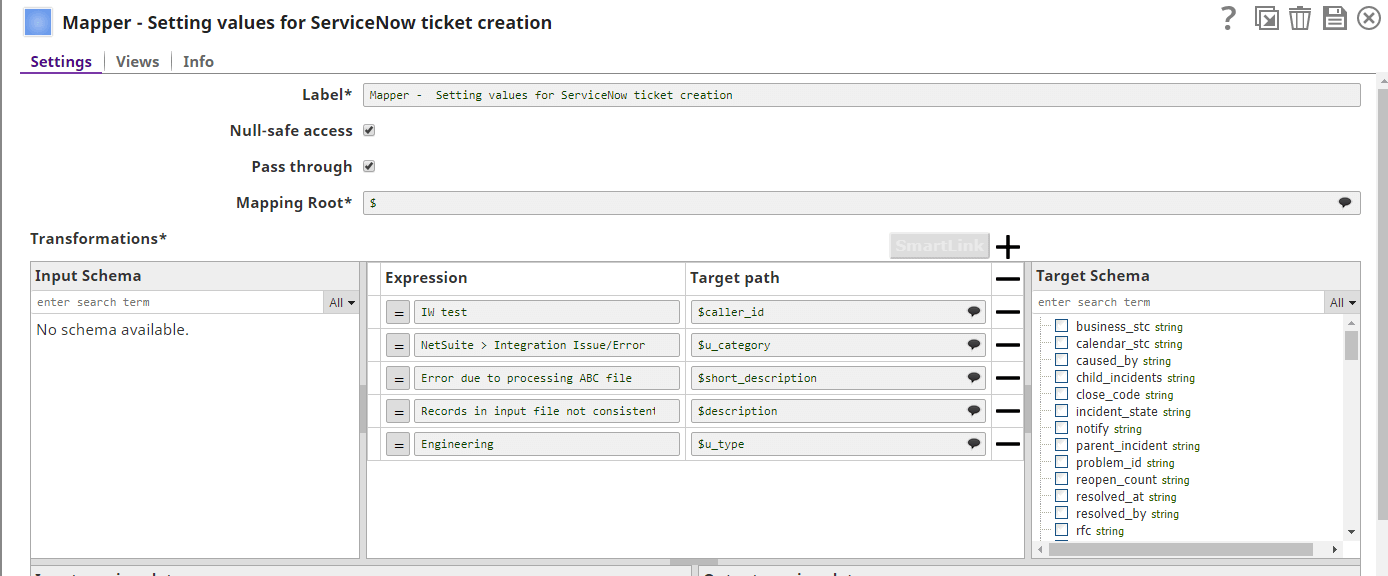
Task: Toggle expression mode for Error due to processing row
Action: pyautogui.click(x=398, y=379)
